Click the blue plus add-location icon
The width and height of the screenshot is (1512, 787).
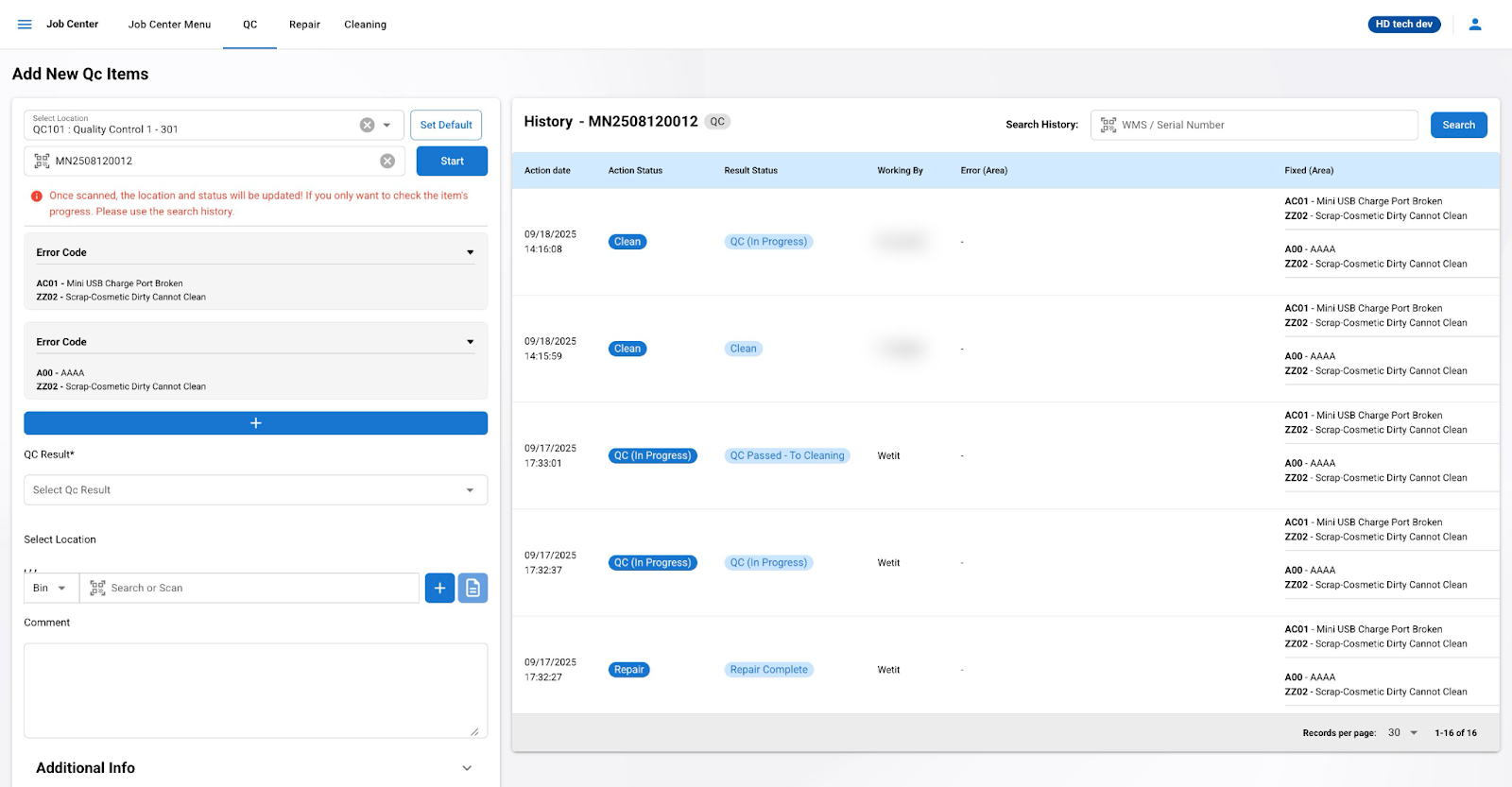(x=439, y=588)
